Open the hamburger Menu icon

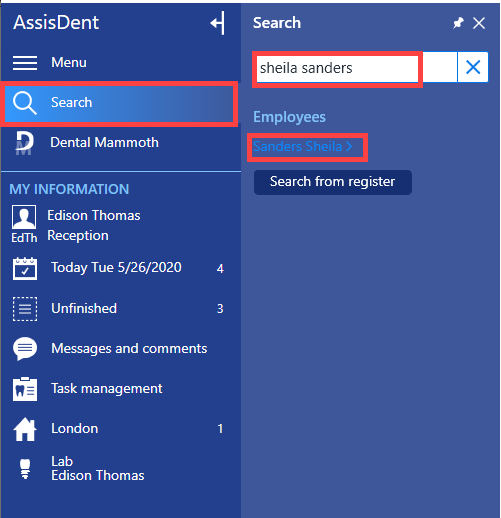(x=25, y=63)
